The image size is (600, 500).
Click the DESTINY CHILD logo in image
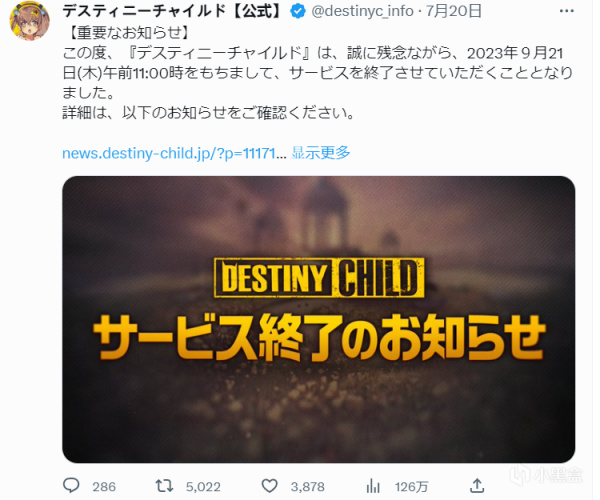click(319, 278)
